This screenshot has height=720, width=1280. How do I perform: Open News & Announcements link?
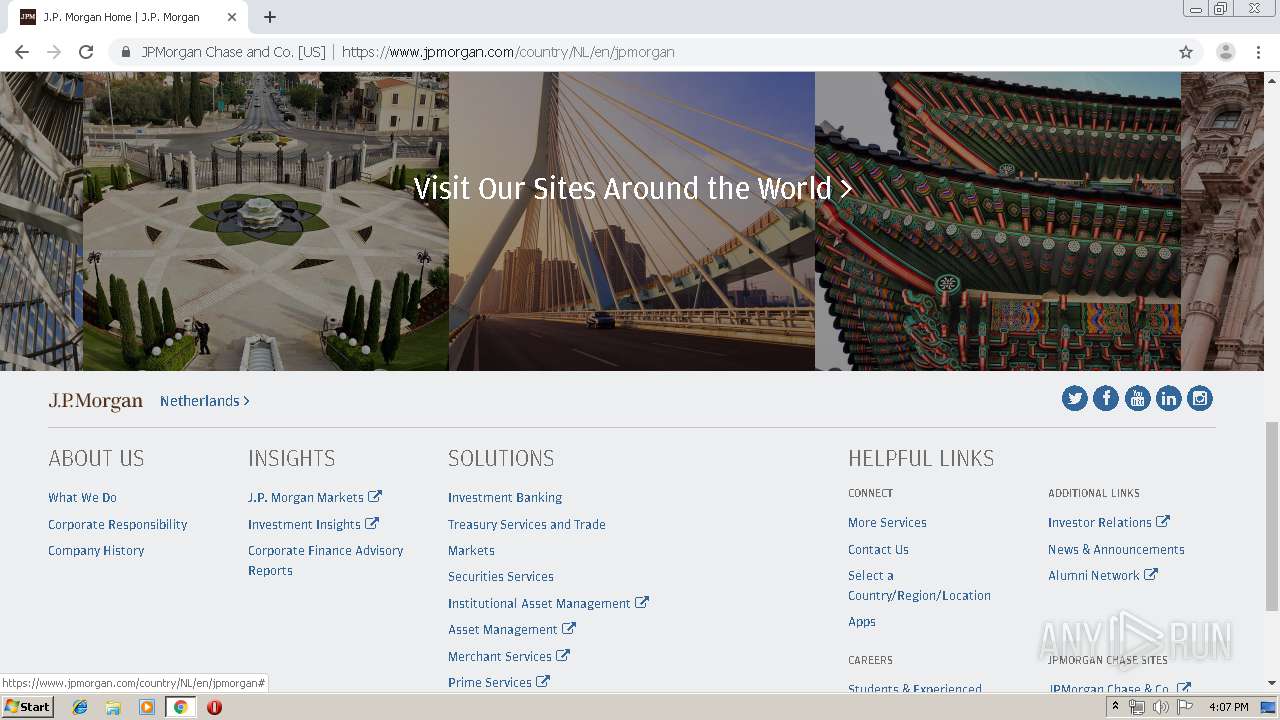click(x=1116, y=550)
